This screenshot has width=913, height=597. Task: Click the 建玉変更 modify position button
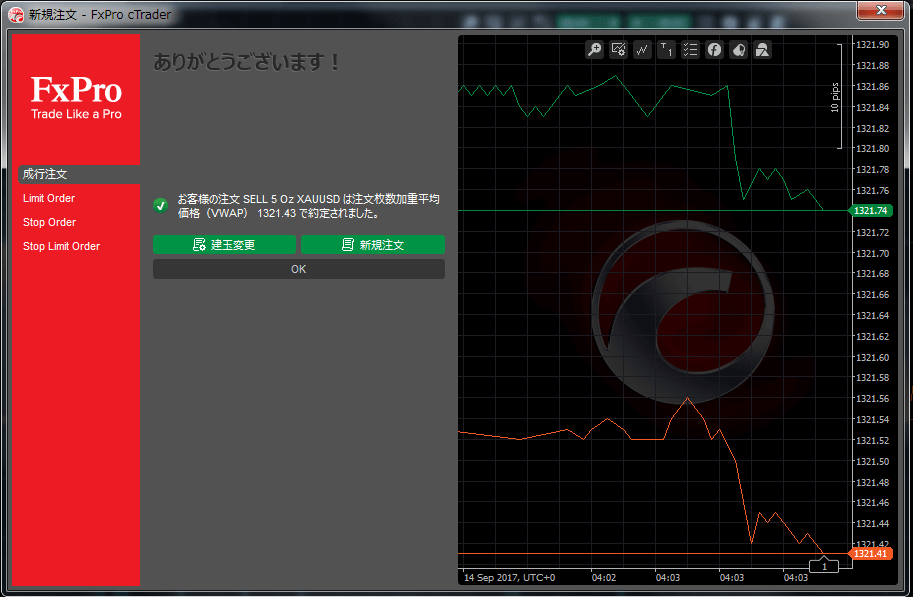[224, 245]
